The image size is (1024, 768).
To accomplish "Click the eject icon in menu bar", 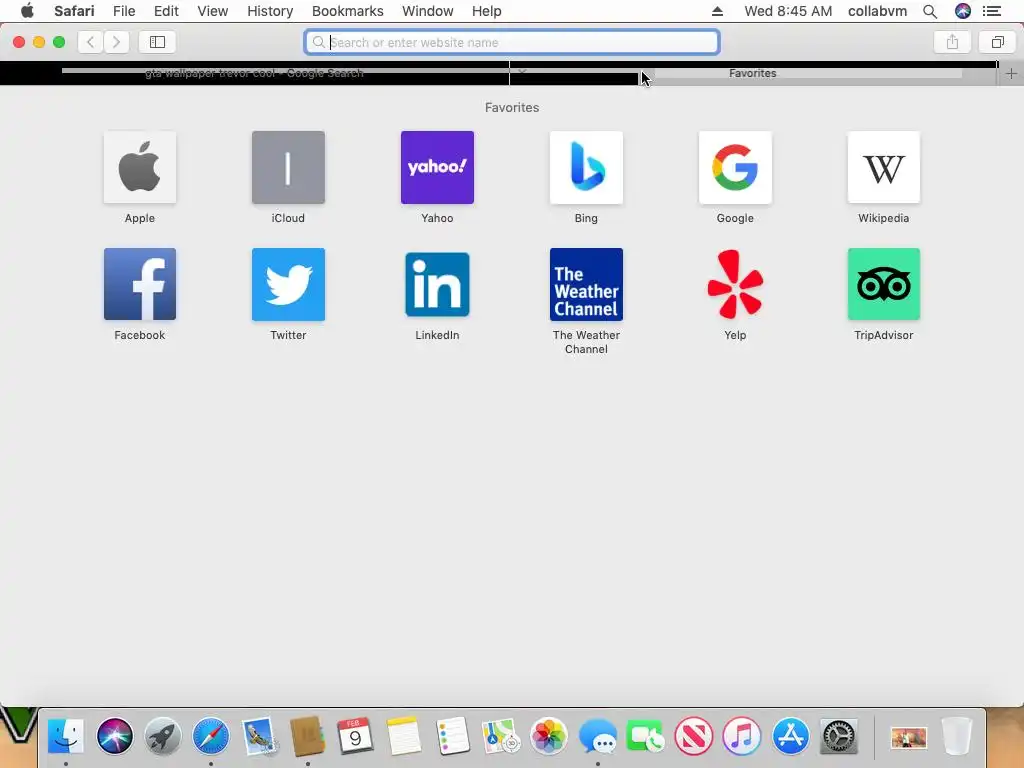I will pyautogui.click(x=717, y=11).
